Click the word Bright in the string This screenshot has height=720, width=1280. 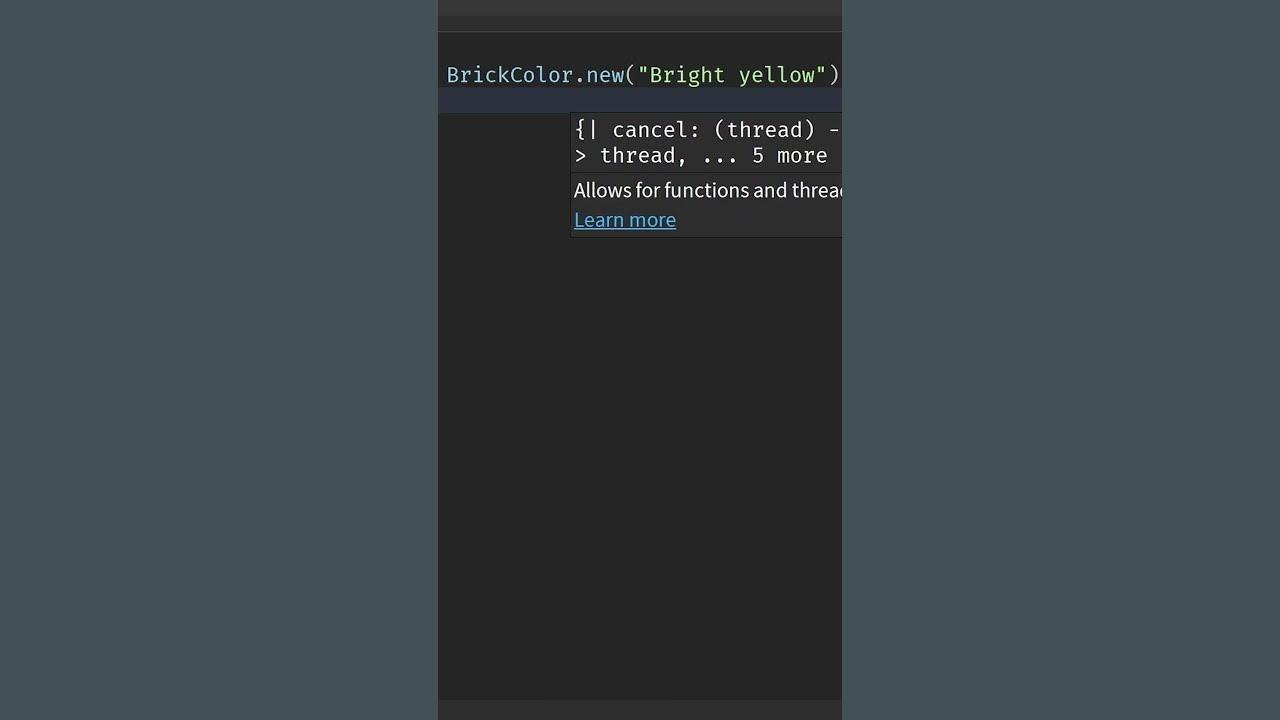click(687, 75)
